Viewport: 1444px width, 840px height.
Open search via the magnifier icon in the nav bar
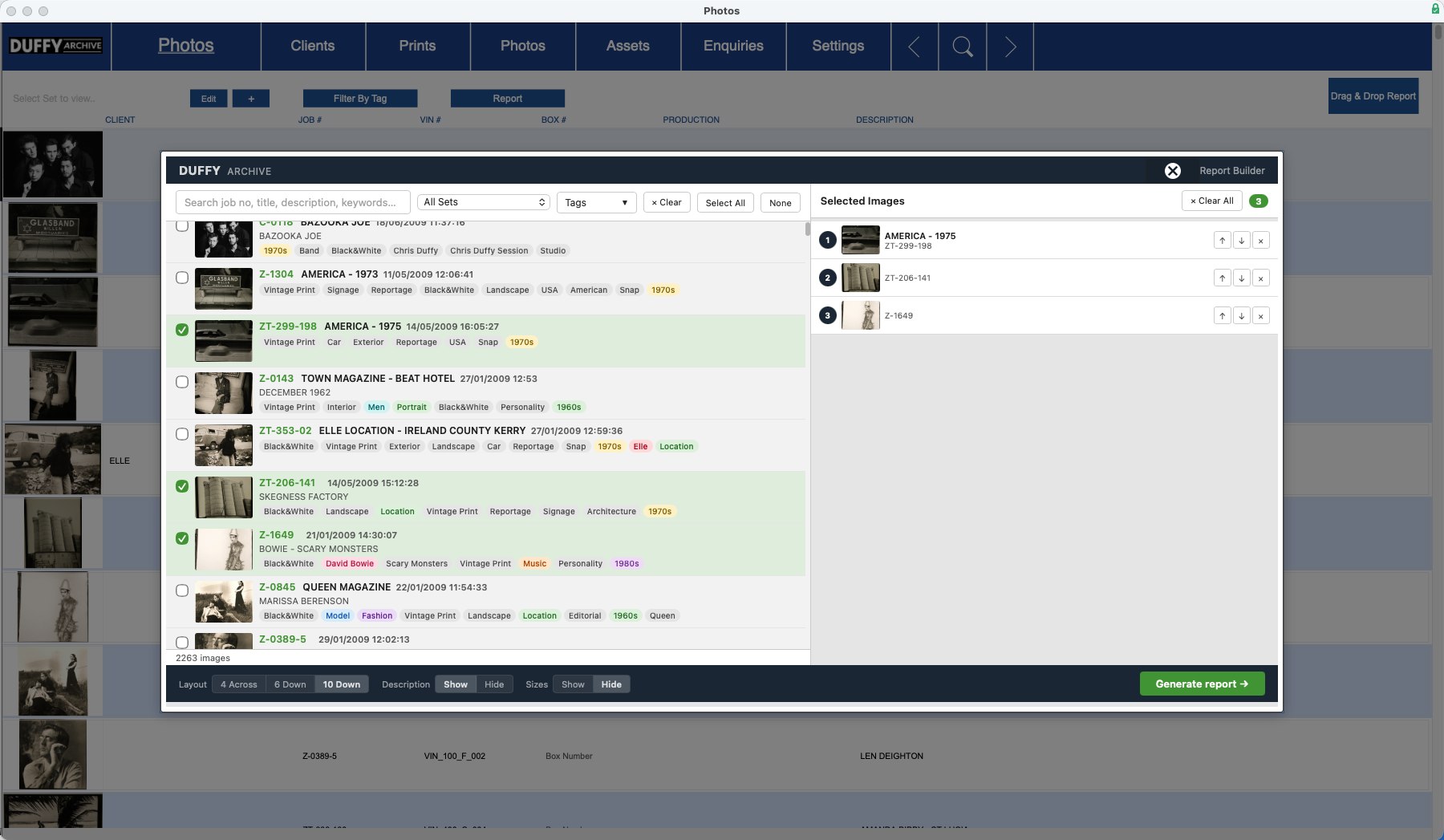(x=963, y=47)
